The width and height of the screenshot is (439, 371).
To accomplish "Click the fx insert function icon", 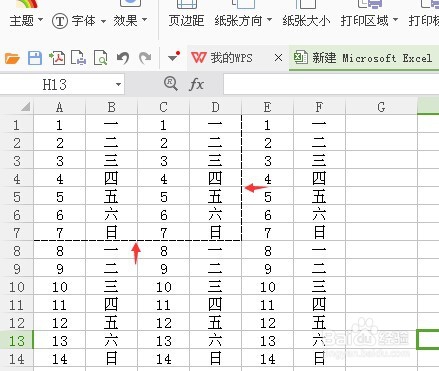I will click(196, 84).
